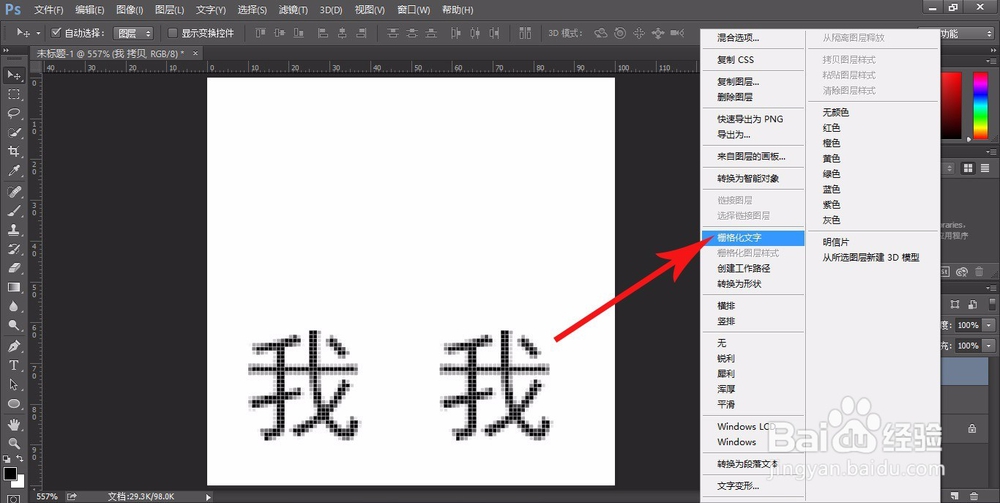The height and width of the screenshot is (503, 1000).
Task: Select the Eraser tool
Action: tap(14, 268)
